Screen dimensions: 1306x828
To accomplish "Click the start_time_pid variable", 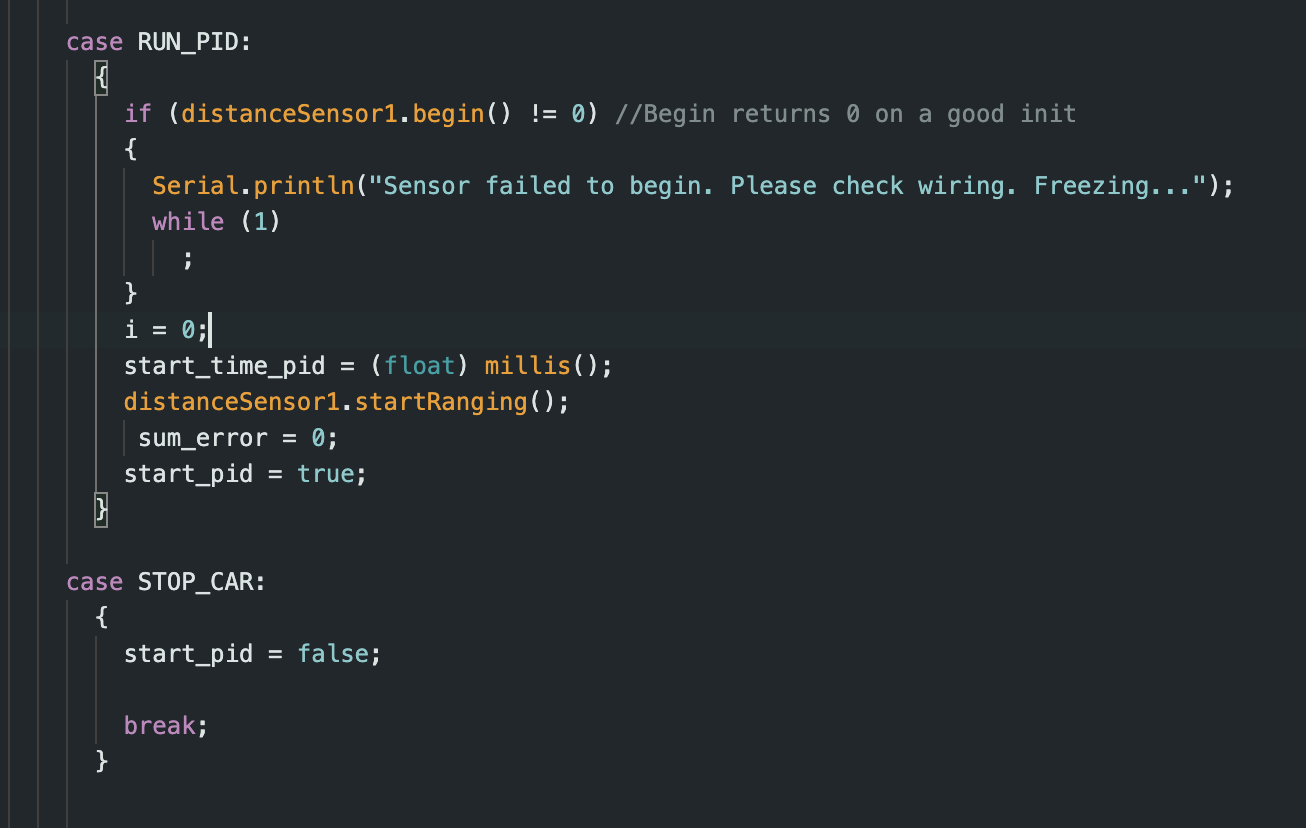I will (225, 366).
